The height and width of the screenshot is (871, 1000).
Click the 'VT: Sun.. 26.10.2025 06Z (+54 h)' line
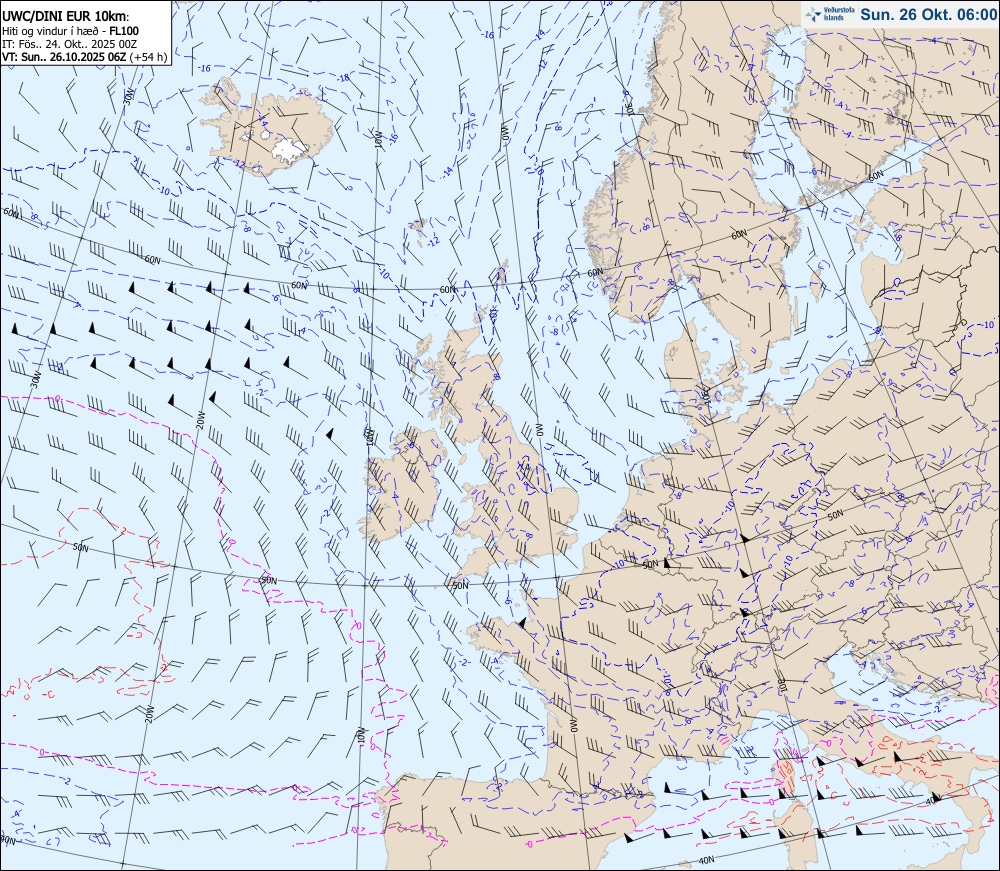(85, 57)
